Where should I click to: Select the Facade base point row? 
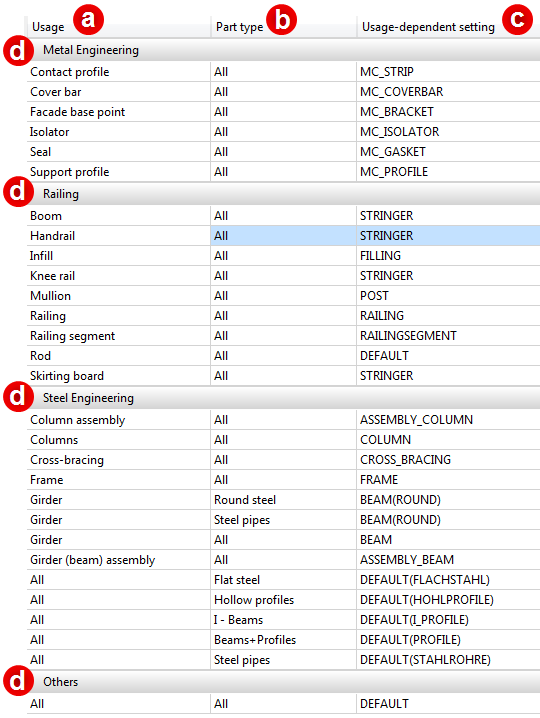tap(284, 112)
